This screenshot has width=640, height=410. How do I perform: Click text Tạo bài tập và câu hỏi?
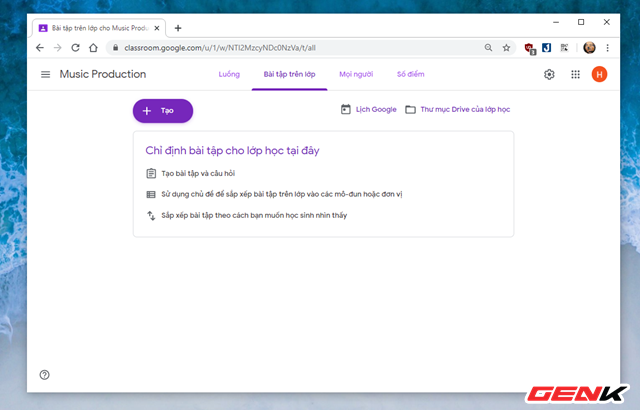click(198, 173)
